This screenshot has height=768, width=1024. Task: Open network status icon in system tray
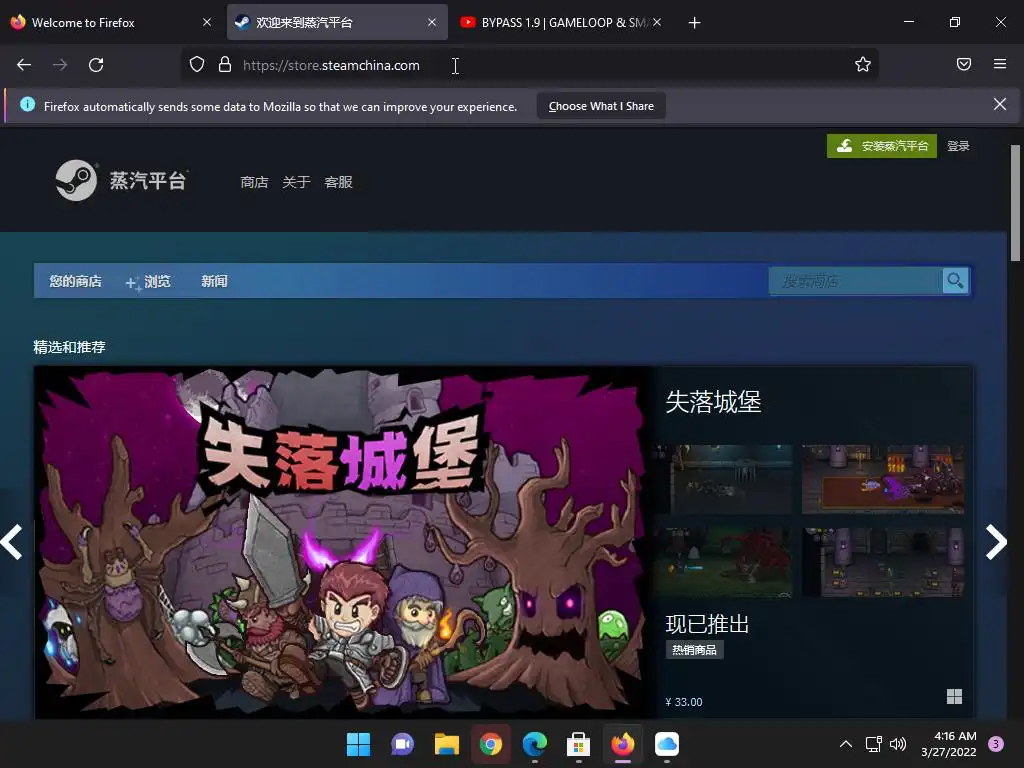click(x=873, y=744)
